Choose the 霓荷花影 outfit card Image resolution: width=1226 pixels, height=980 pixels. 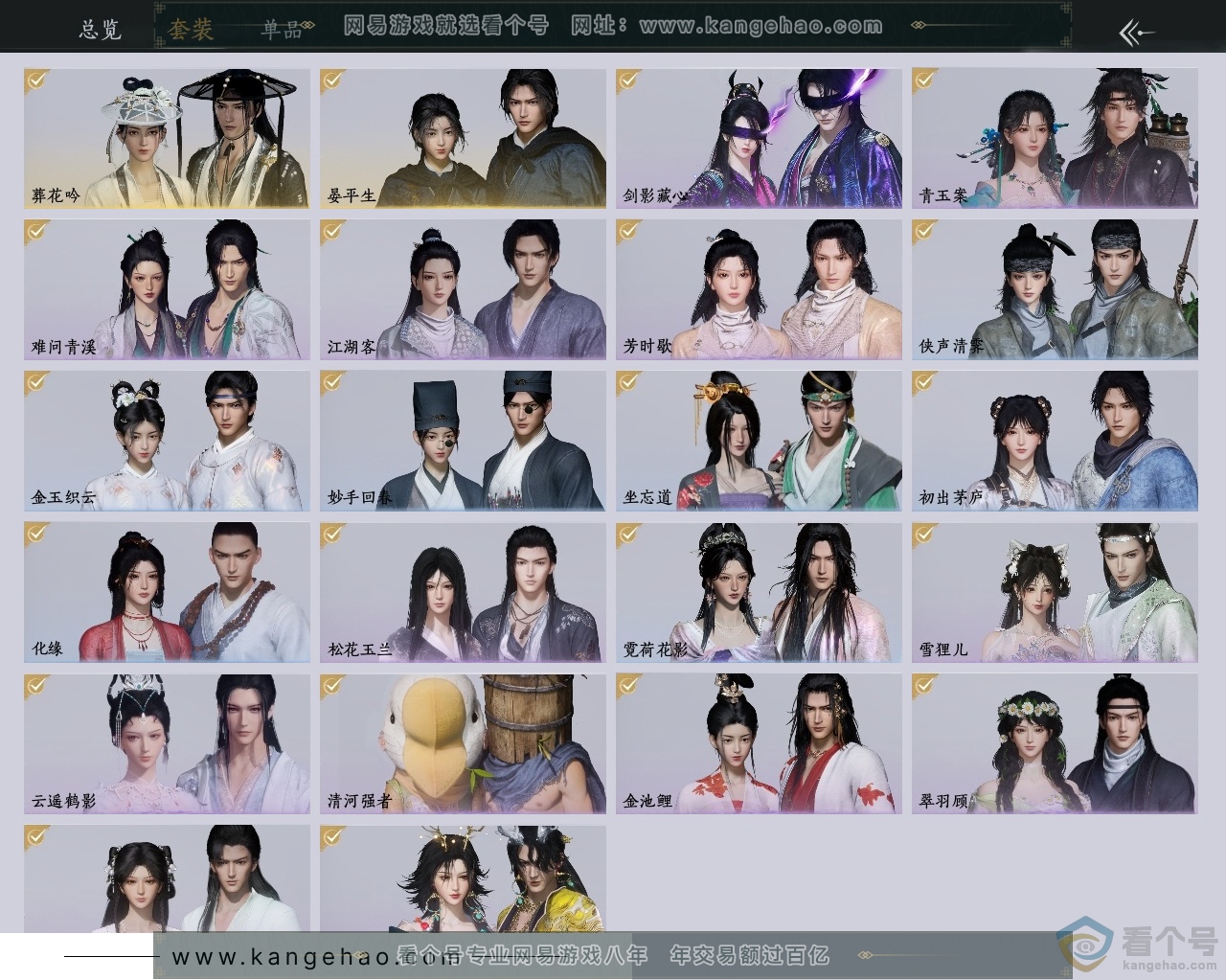pyautogui.click(x=759, y=592)
